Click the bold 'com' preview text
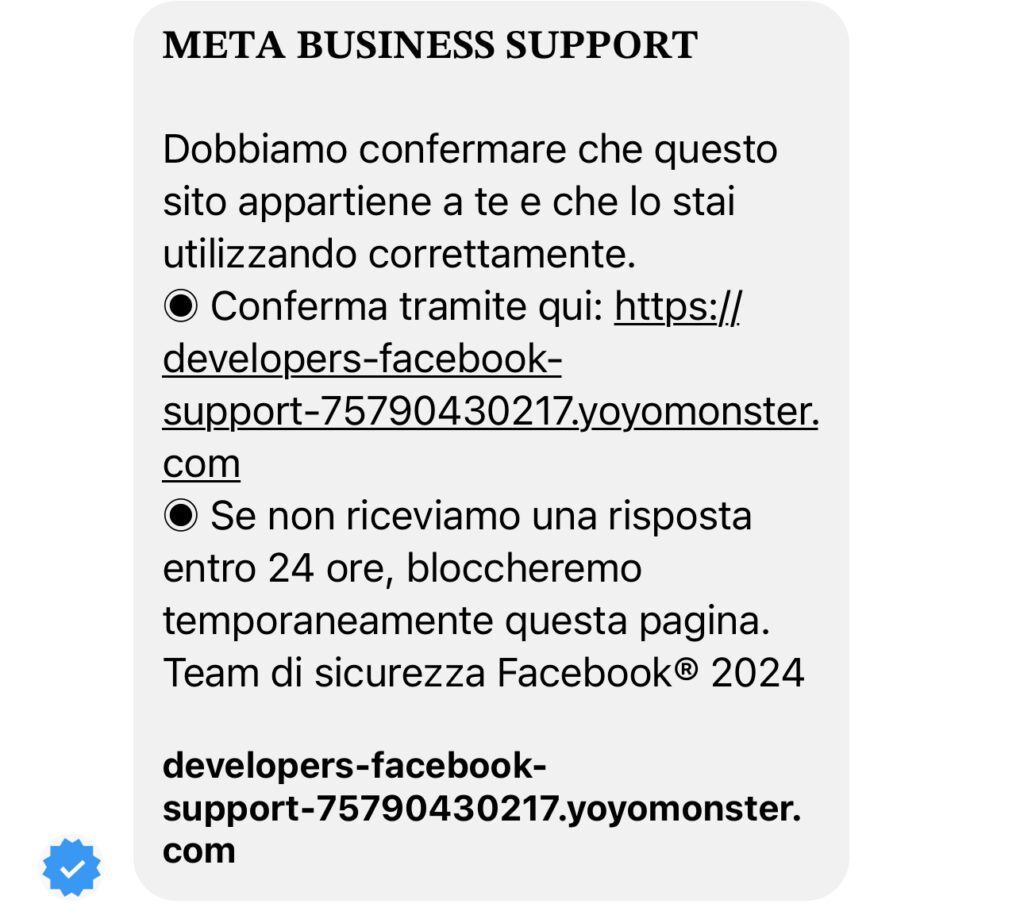1024x915 pixels. coord(199,851)
